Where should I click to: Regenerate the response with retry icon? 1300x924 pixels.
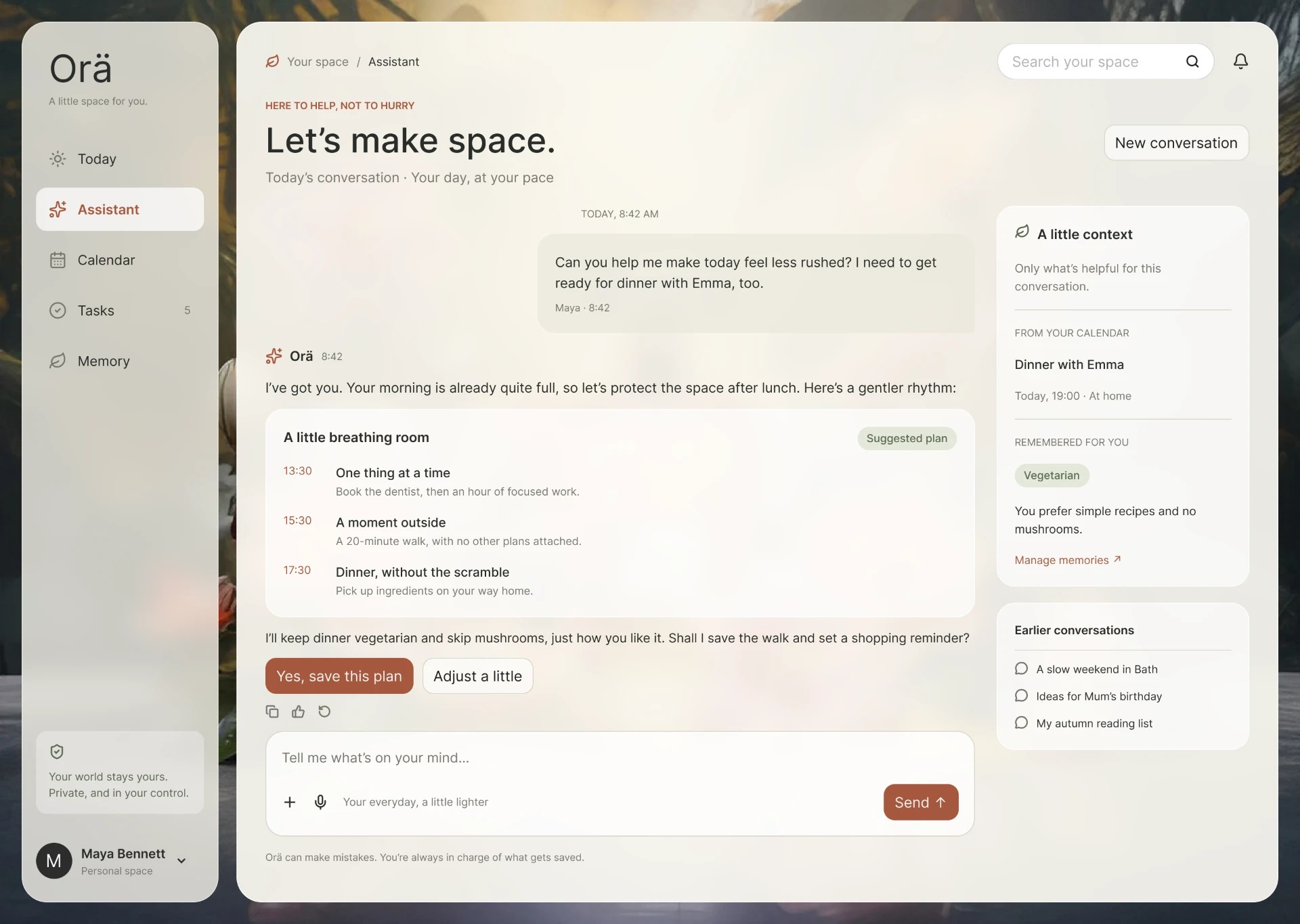point(324,711)
